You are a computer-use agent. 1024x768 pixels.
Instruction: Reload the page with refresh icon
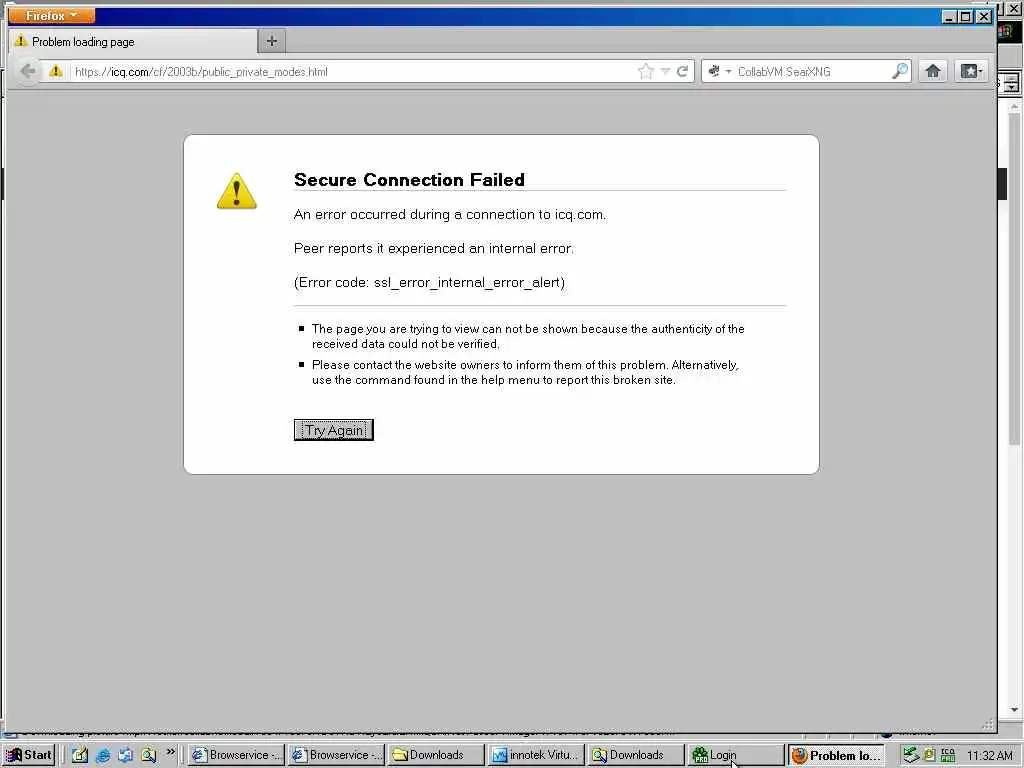682,71
